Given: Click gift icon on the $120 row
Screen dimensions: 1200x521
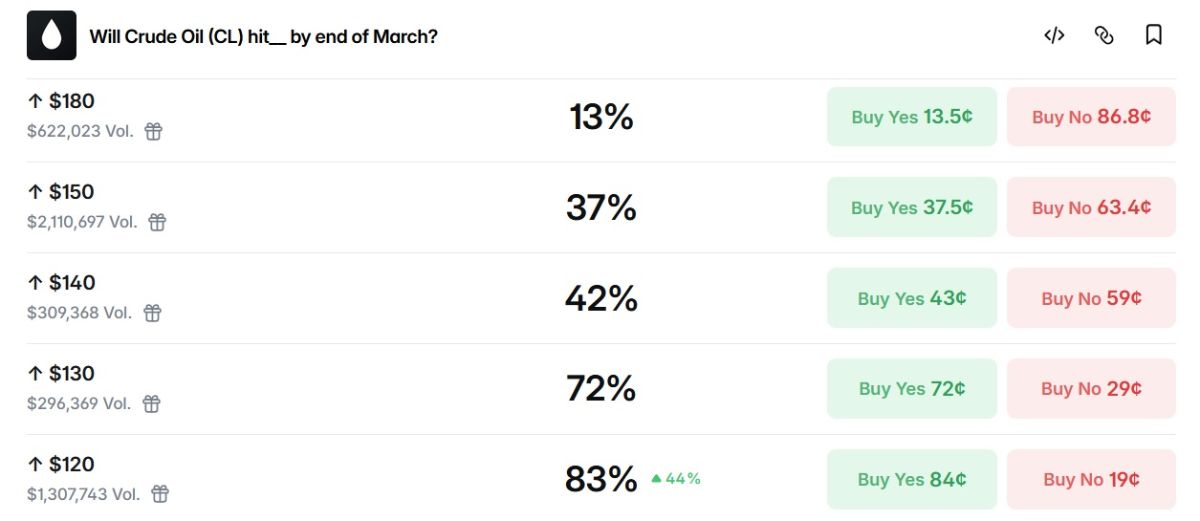Looking at the screenshot, I should pos(160,494).
